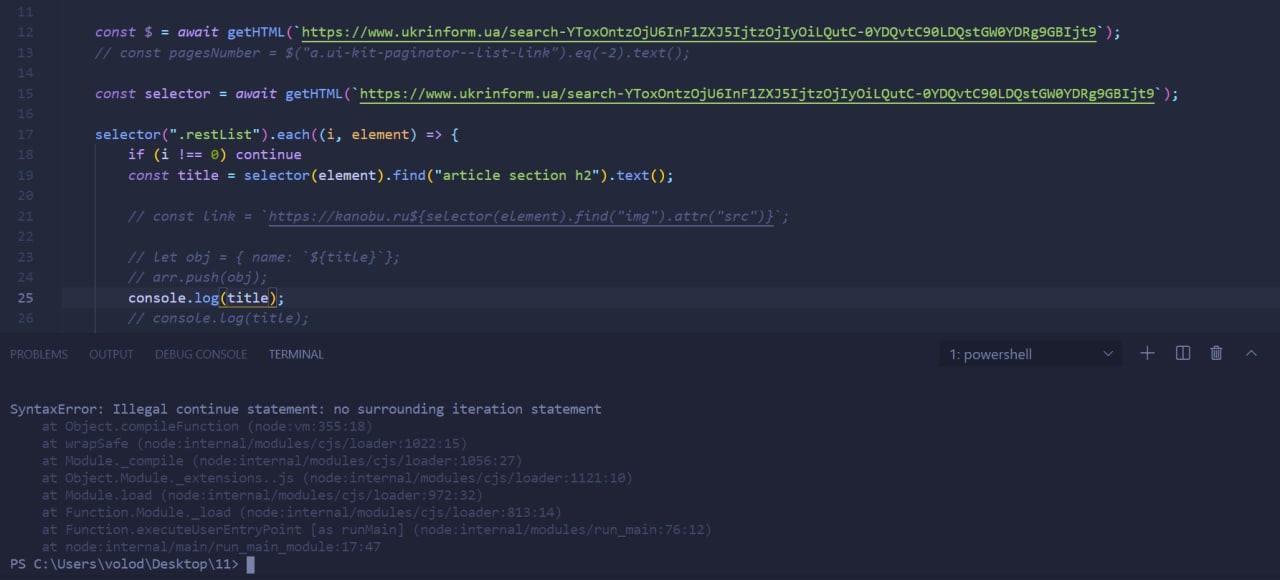
Task: Click 'at Module._compile' stack trace line
Action: (282, 460)
